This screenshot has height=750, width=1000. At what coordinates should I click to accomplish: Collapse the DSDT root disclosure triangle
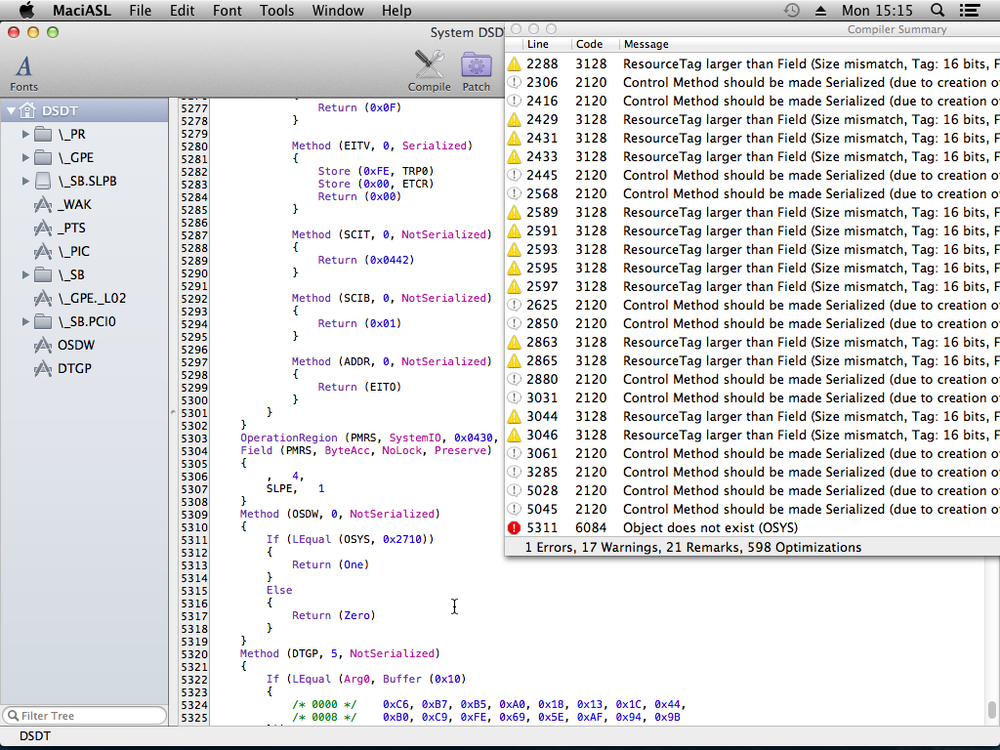tap(11, 110)
